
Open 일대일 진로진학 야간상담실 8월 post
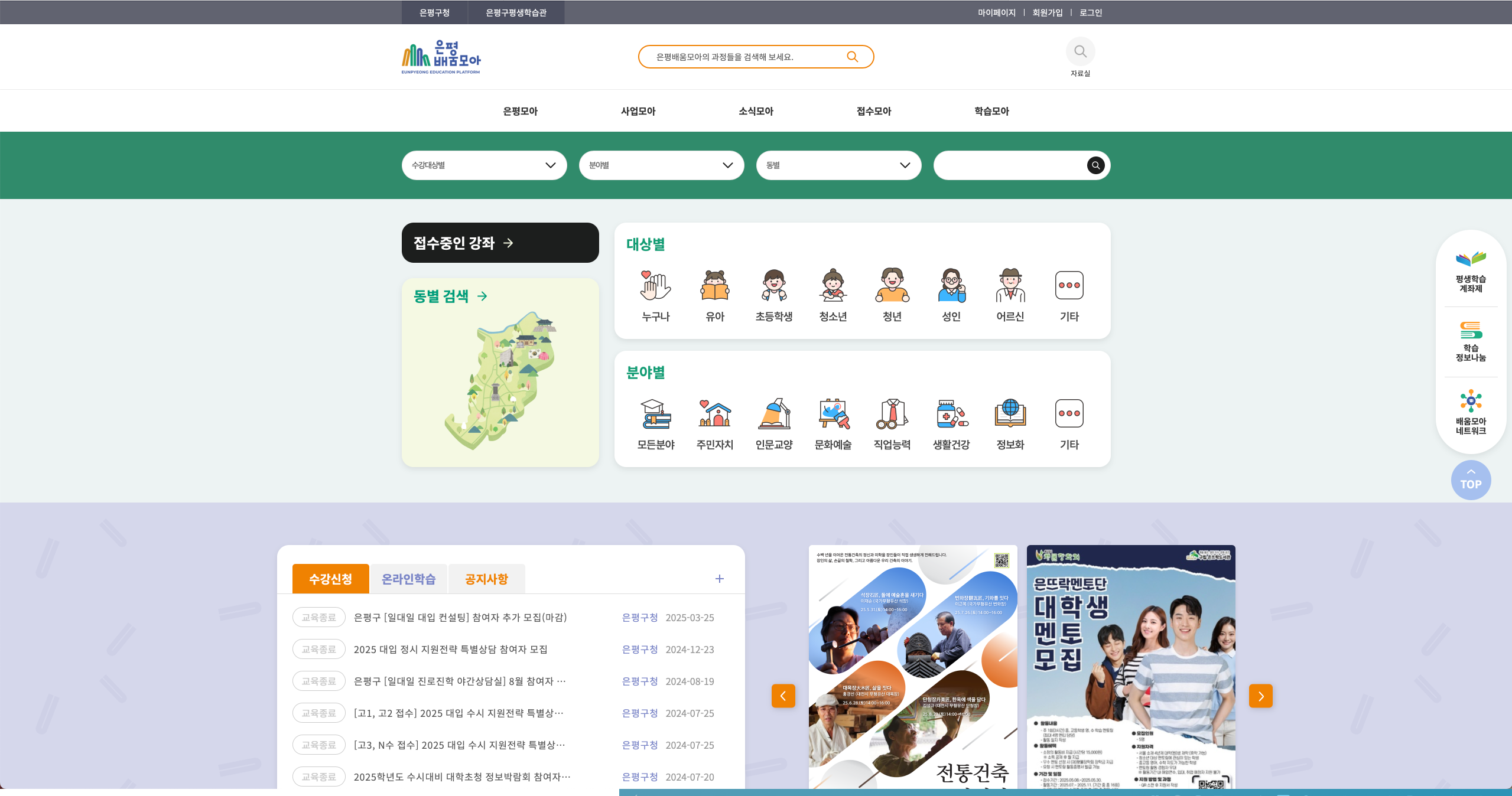pyautogui.click(x=460, y=681)
